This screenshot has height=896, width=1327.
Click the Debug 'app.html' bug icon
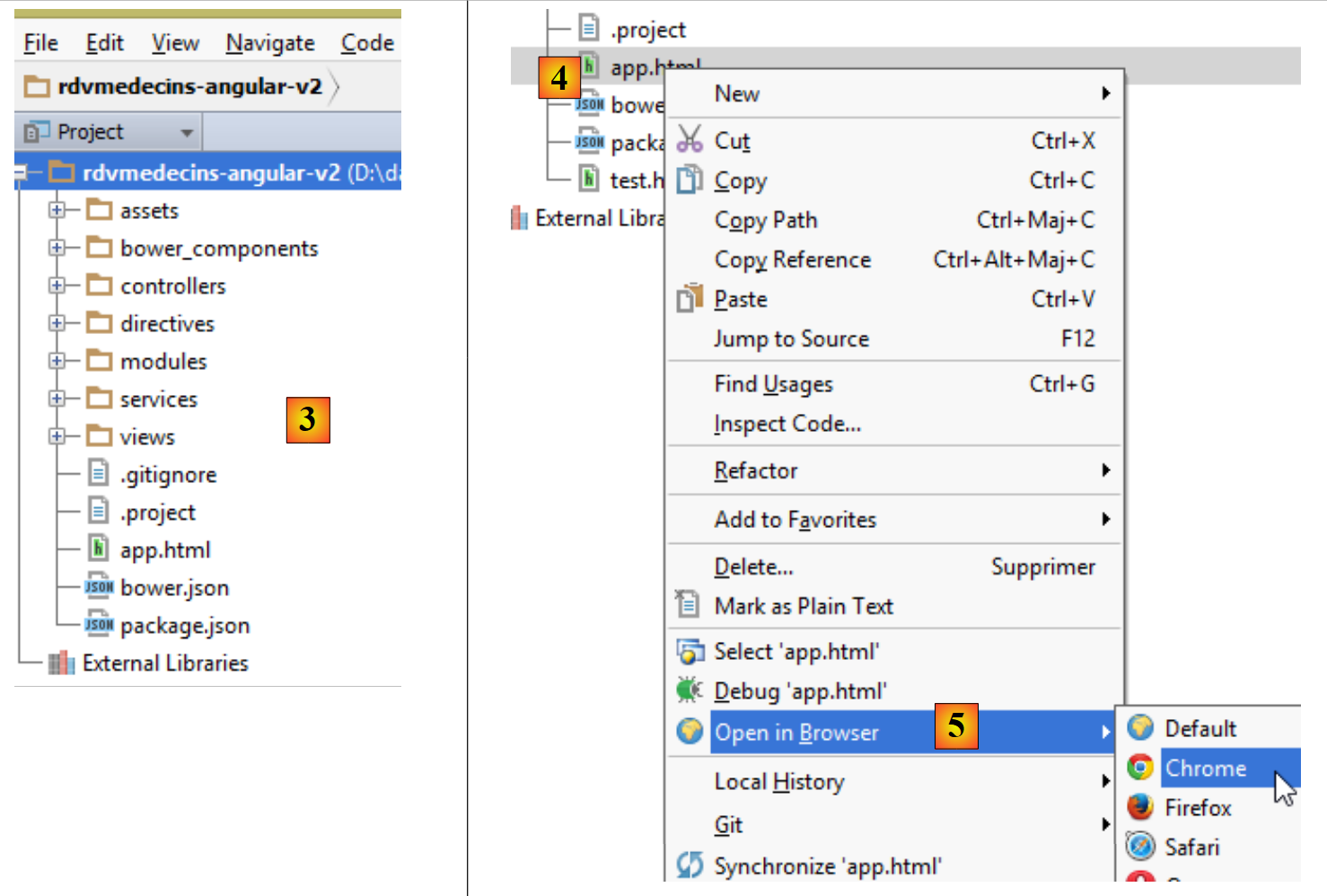tap(689, 690)
